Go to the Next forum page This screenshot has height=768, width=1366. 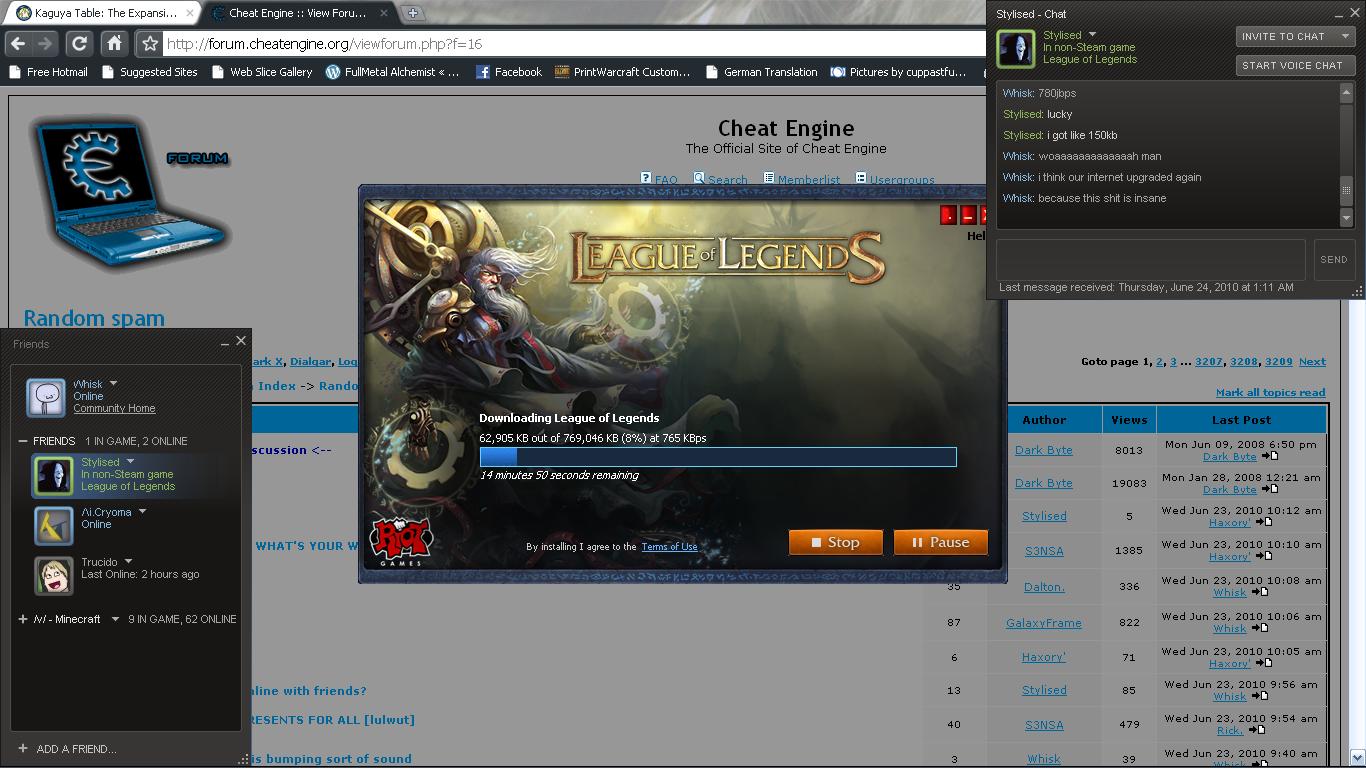[1312, 362]
